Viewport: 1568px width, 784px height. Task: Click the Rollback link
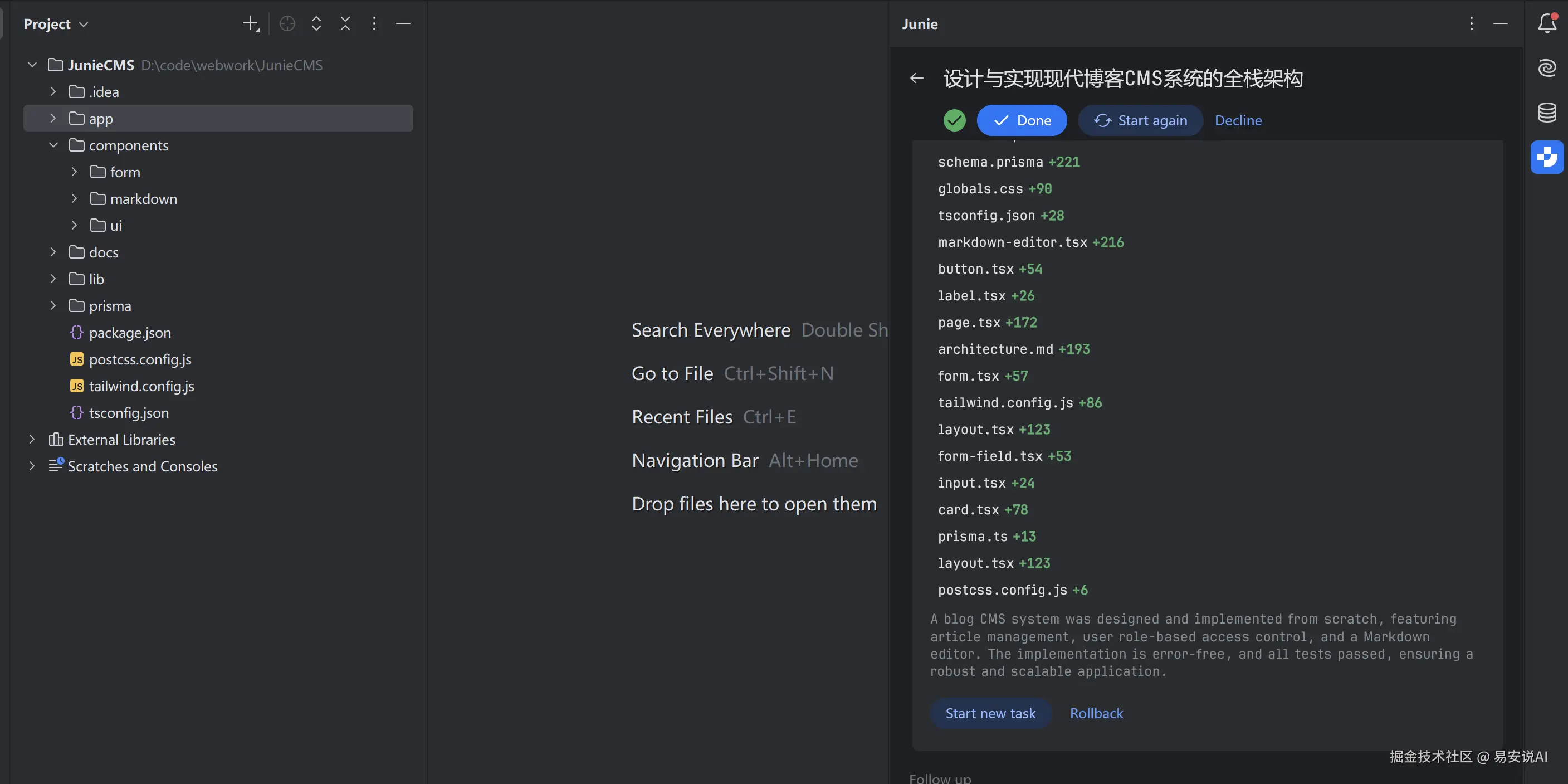click(x=1096, y=713)
